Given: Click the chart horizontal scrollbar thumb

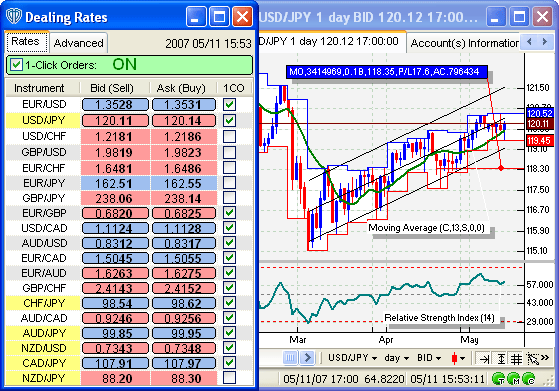Looking at the screenshot, I should [291, 357].
